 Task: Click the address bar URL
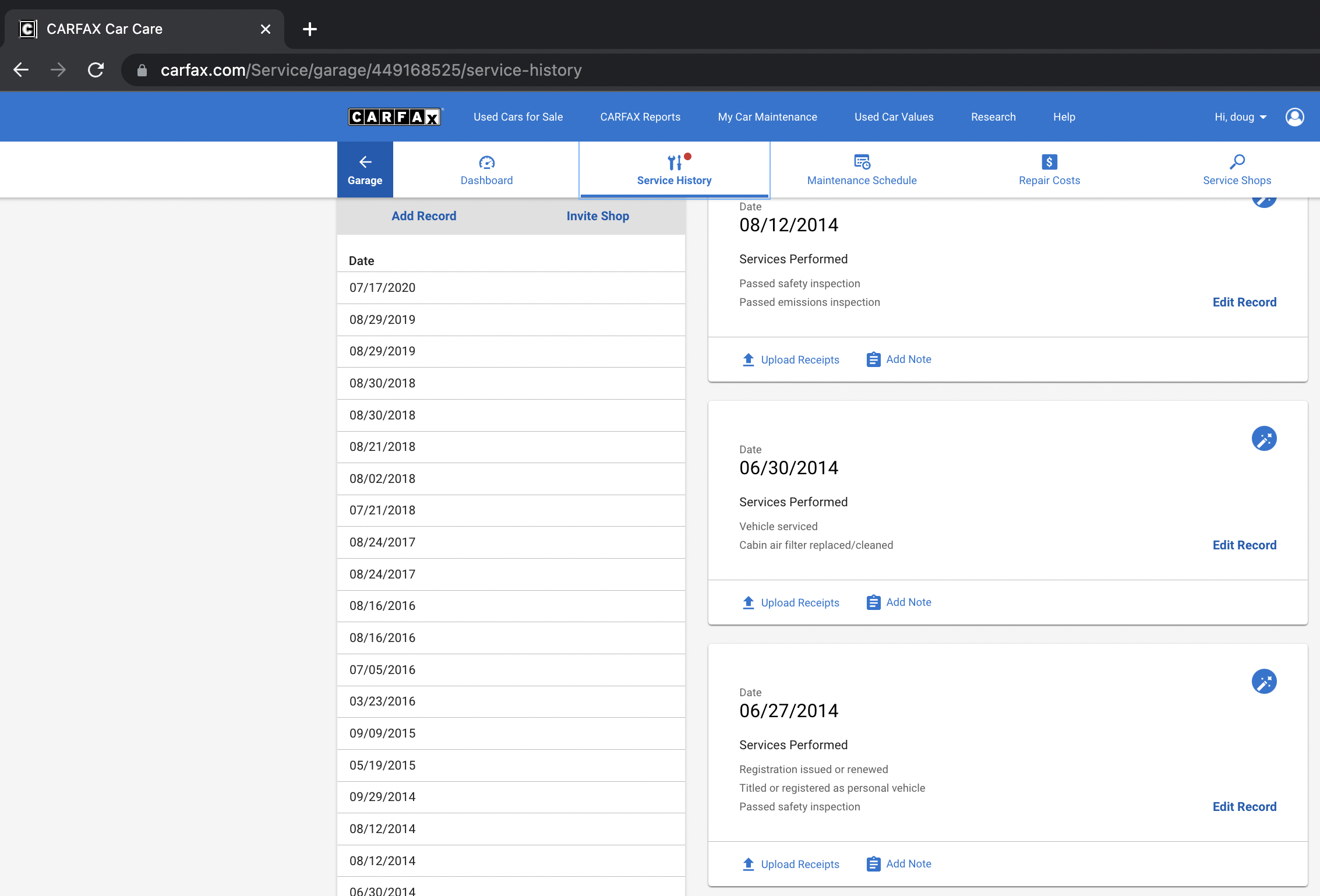click(371, 70)
